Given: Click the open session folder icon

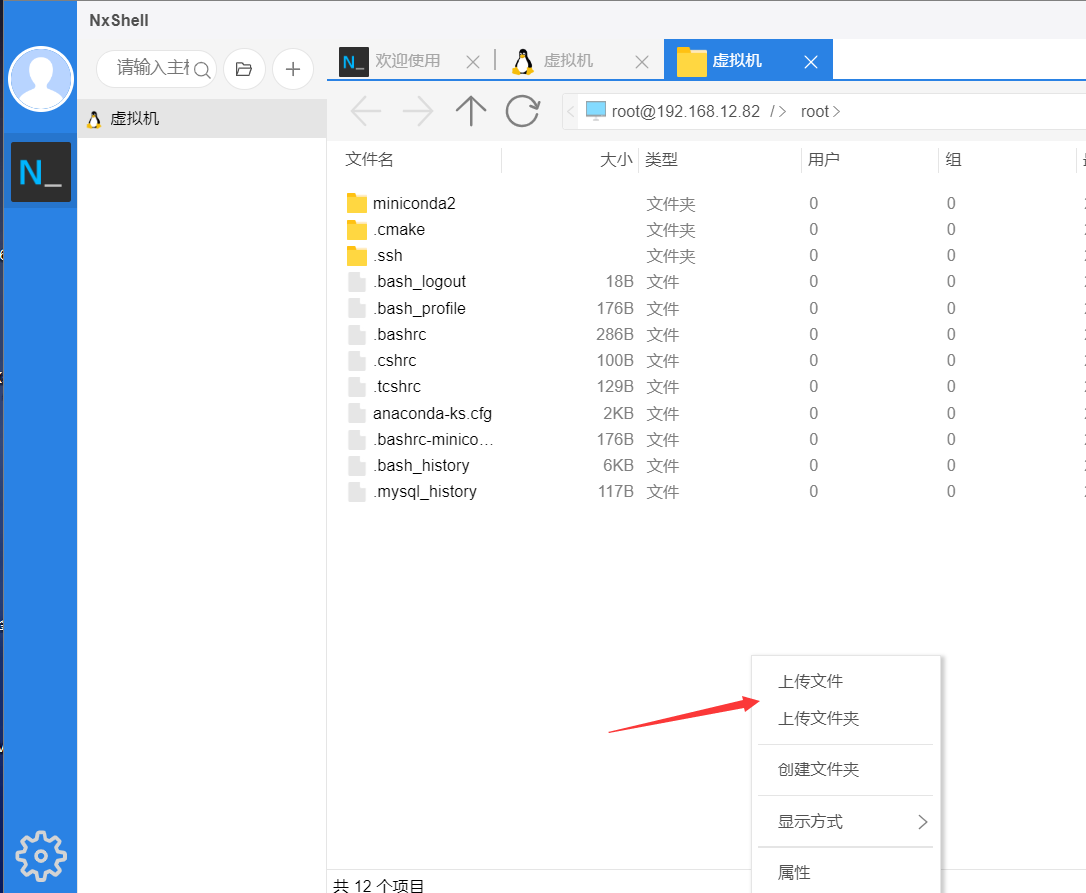Looking at the screenshot, I should [x=244, y=69].
